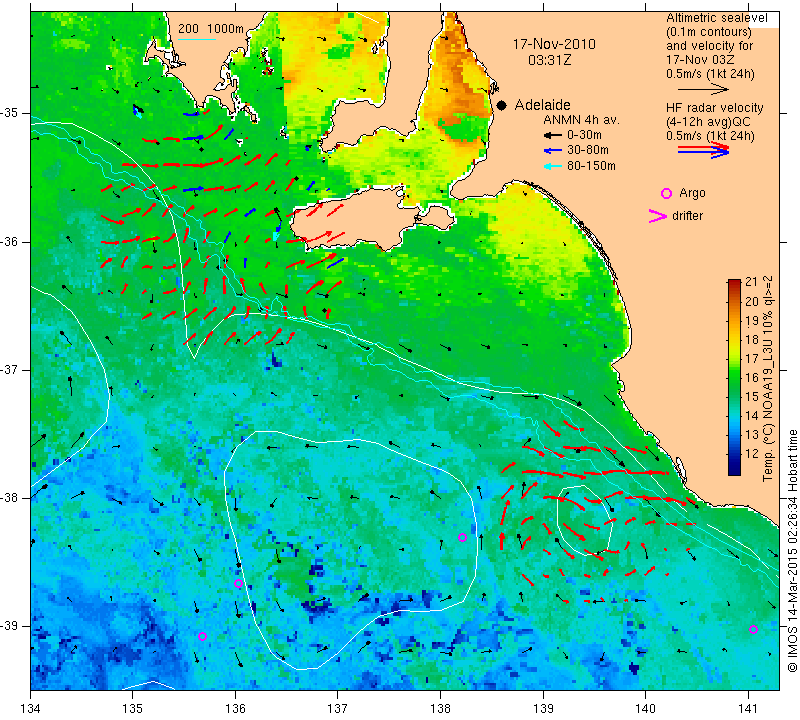Click the '200 1000m' isobath legend text
Screen dimensions: 800x720
click(211, 29)
